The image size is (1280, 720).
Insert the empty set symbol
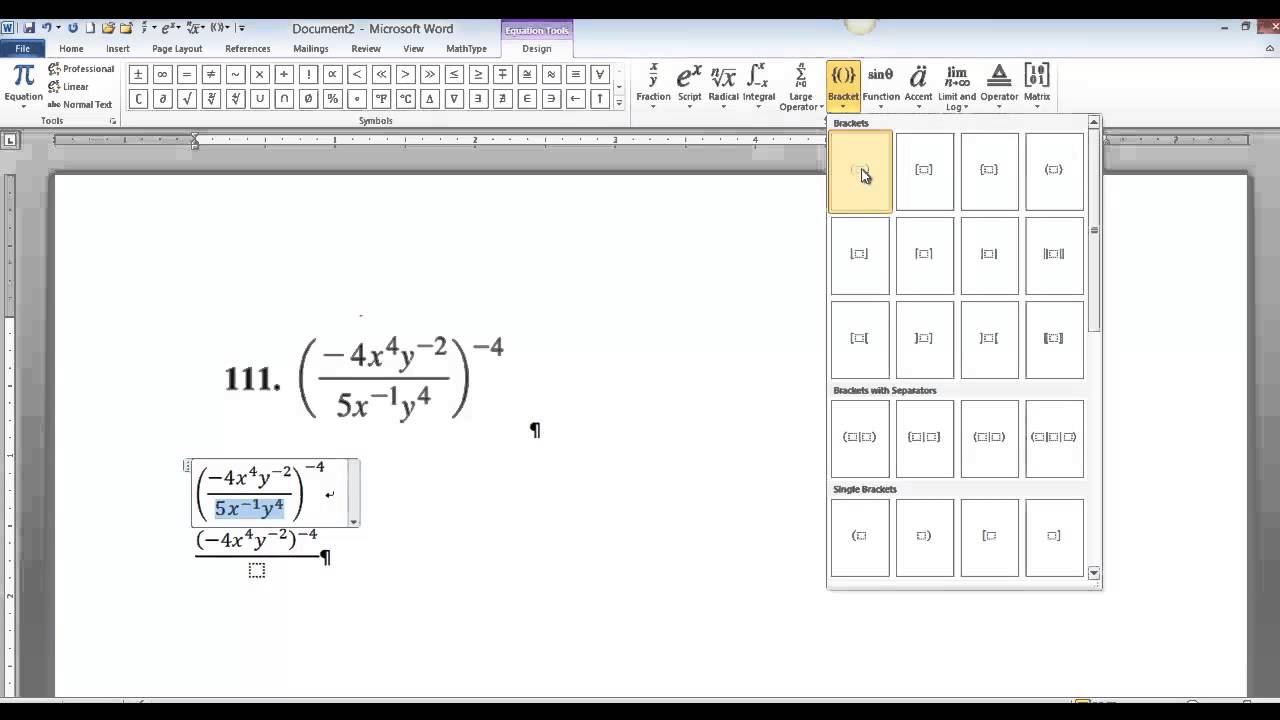click(x=308, y=98)
